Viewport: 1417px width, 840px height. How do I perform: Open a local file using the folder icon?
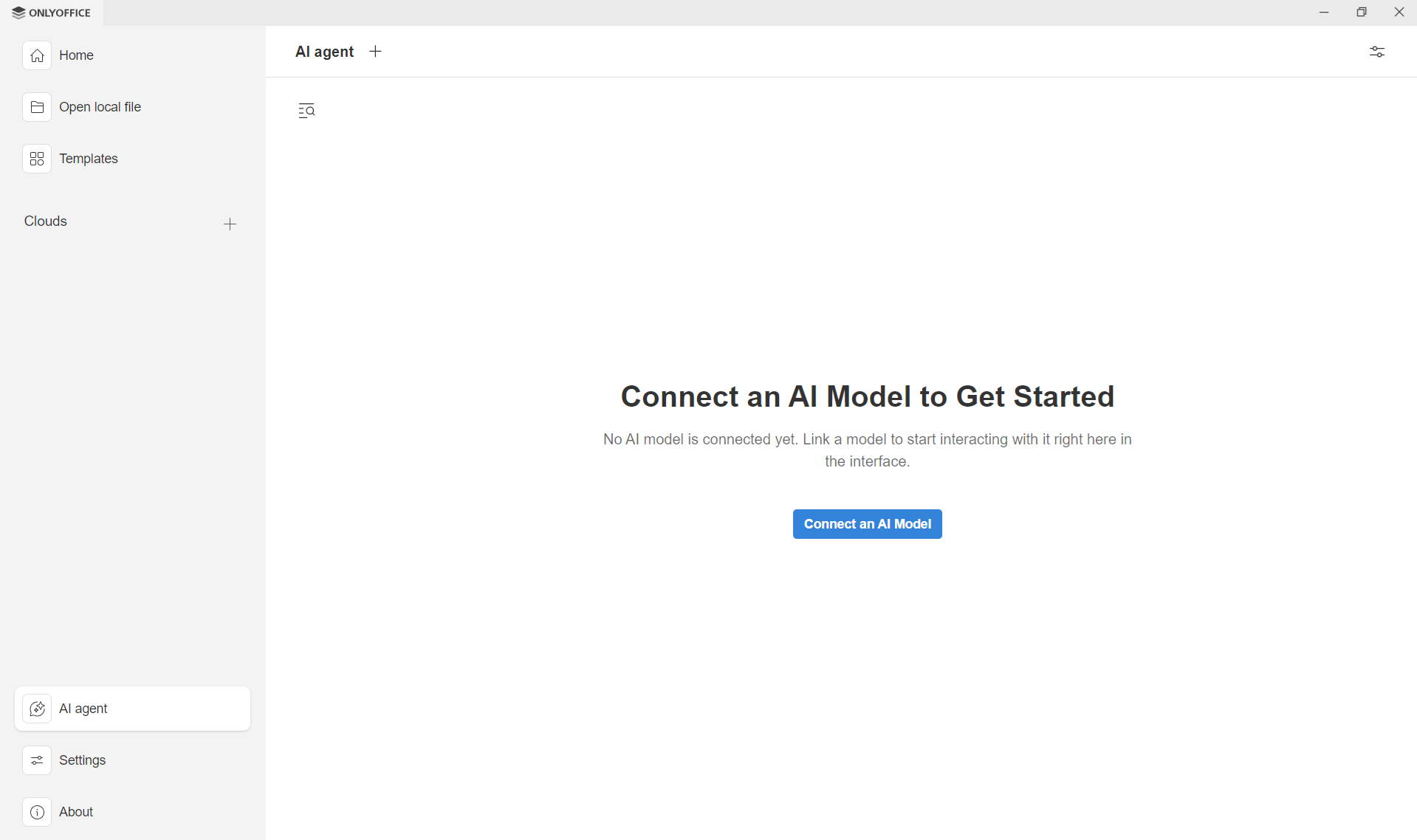click(x=37, y=107)
